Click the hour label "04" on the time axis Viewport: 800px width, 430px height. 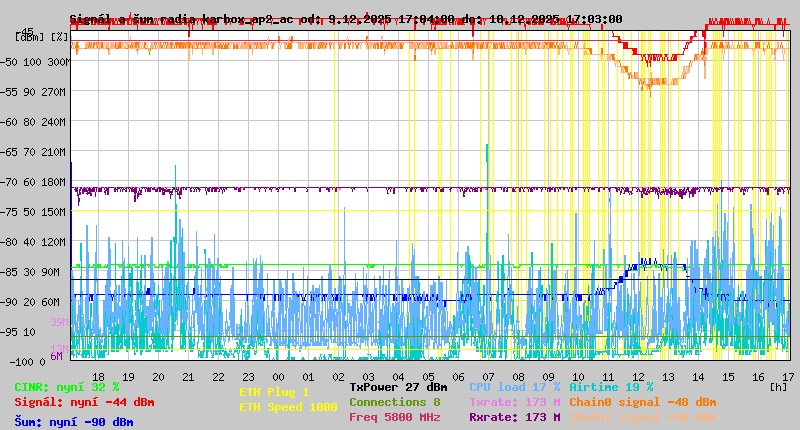pyautogui.click(x=398, y=377)
